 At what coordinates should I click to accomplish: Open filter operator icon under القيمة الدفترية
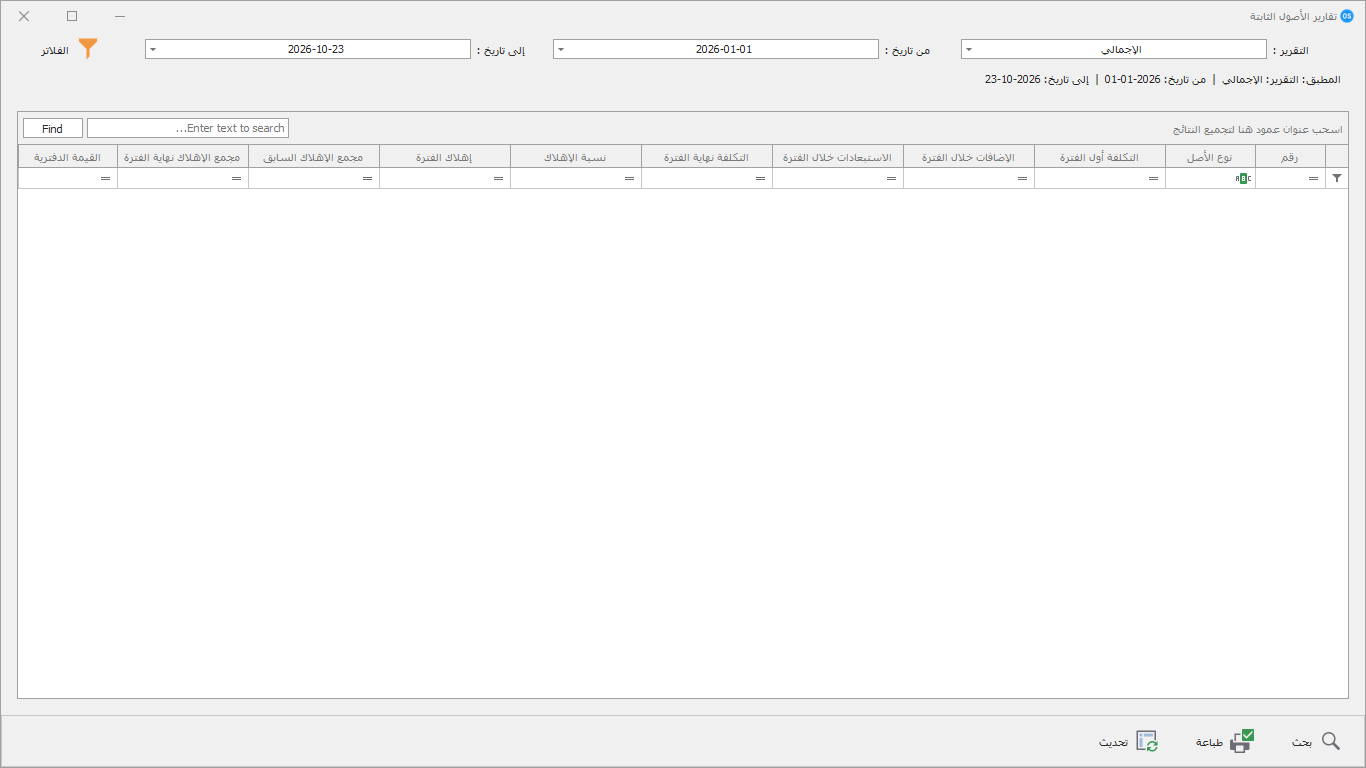[x=105, y=178]
